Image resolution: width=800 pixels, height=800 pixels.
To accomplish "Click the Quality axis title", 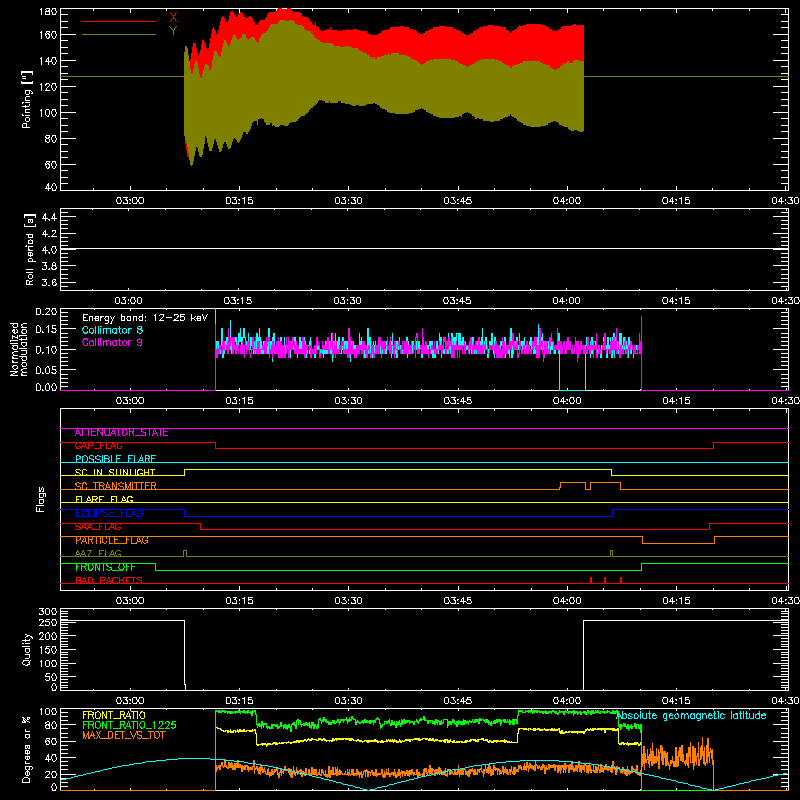I will click(x=27, y=649).
